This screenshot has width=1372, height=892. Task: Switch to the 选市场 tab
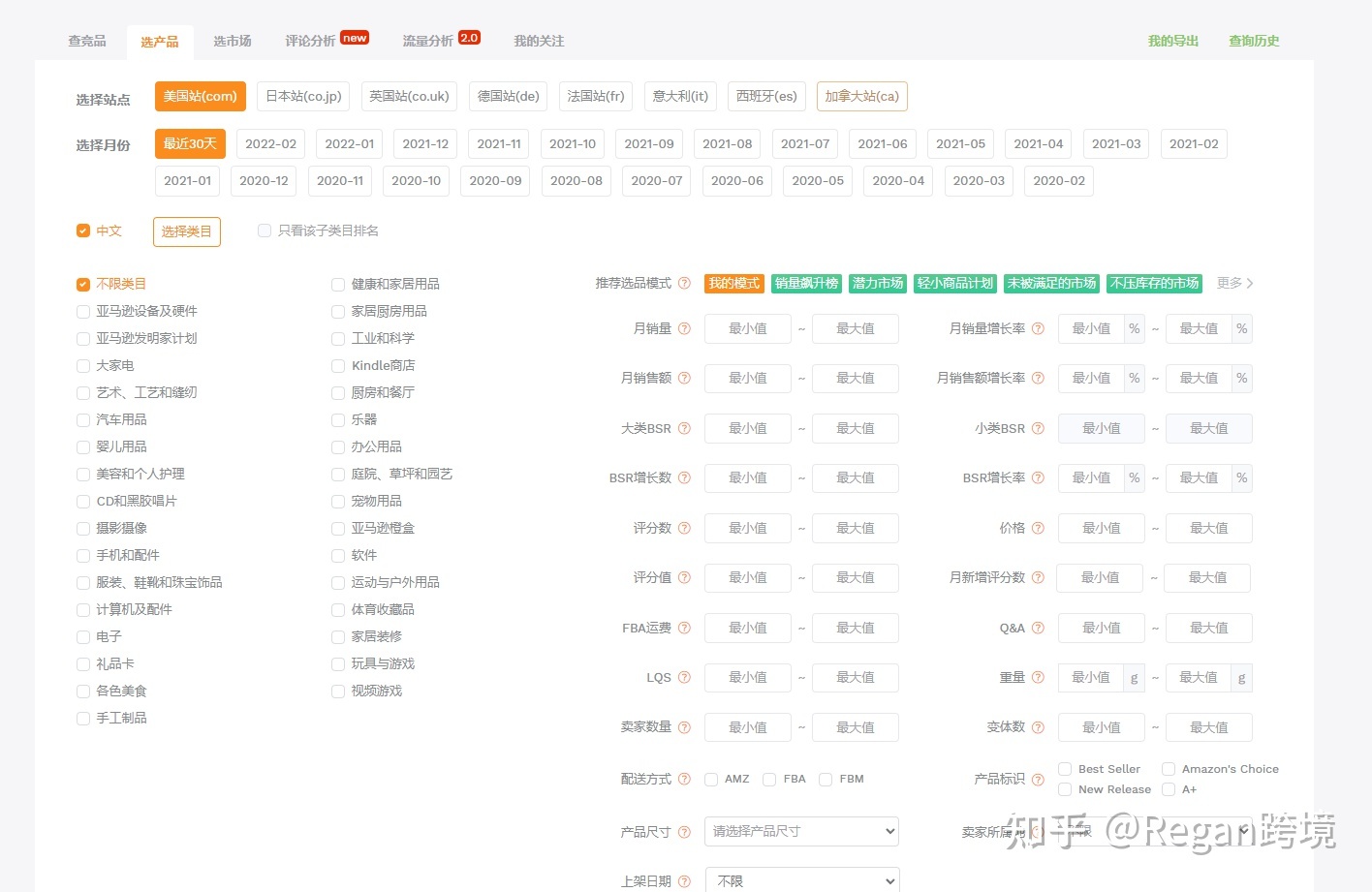232,42
